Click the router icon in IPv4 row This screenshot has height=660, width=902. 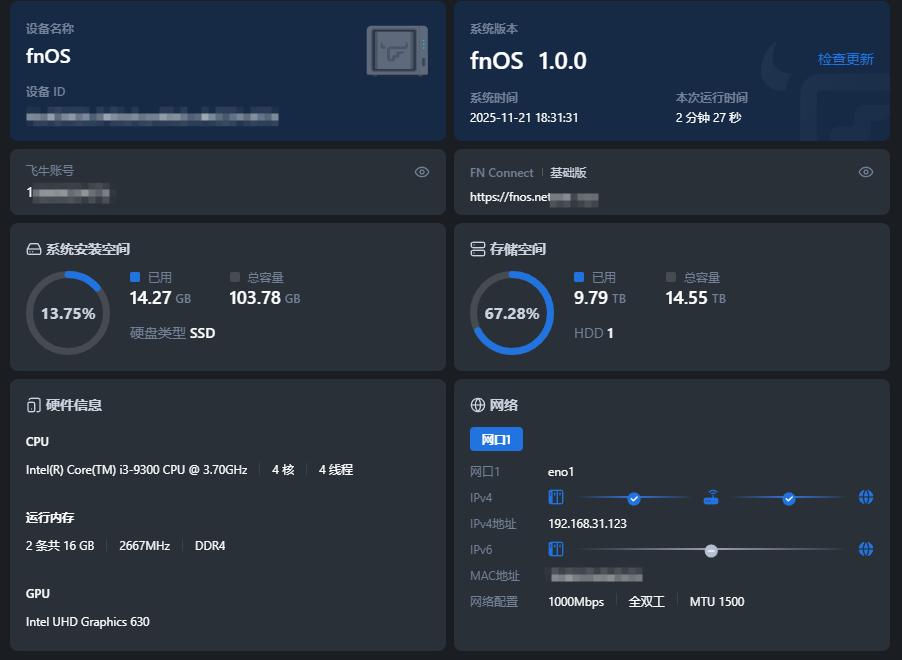pyautogui.click(x=711, y=497)
